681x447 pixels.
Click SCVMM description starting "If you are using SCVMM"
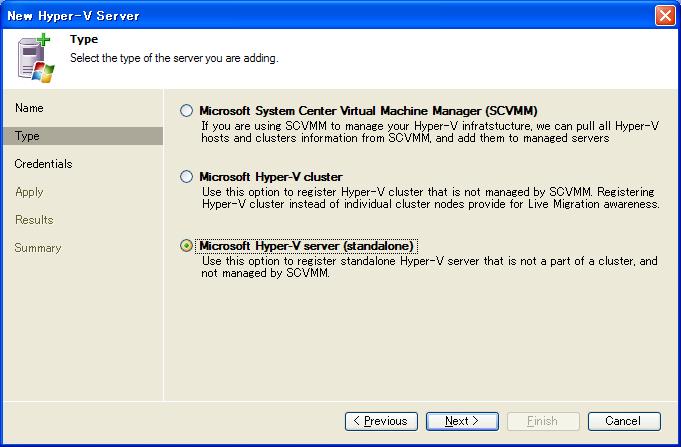pos(430,132)
